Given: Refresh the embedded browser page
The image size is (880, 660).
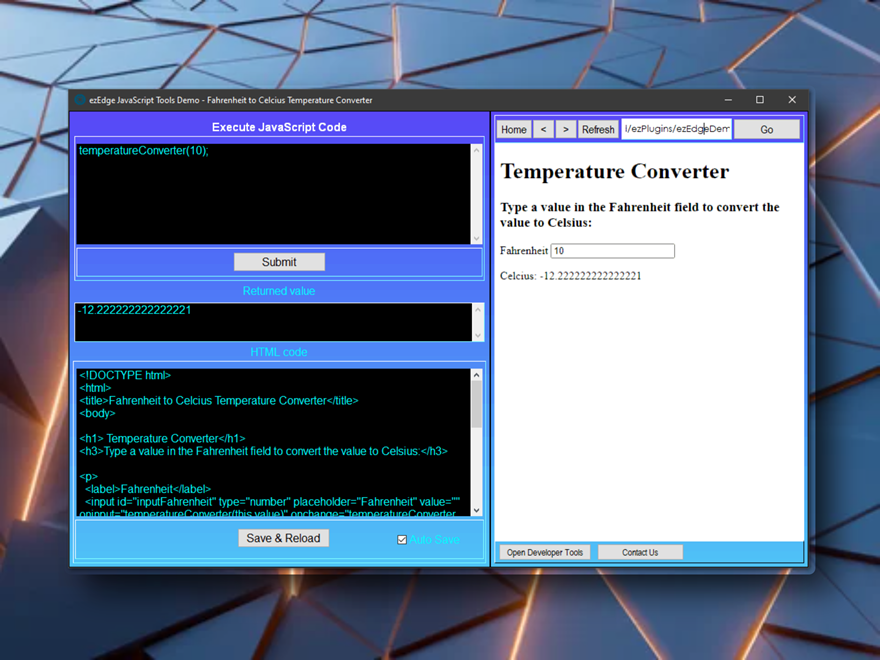Looking at the screenshot, I should click(598, 129).
